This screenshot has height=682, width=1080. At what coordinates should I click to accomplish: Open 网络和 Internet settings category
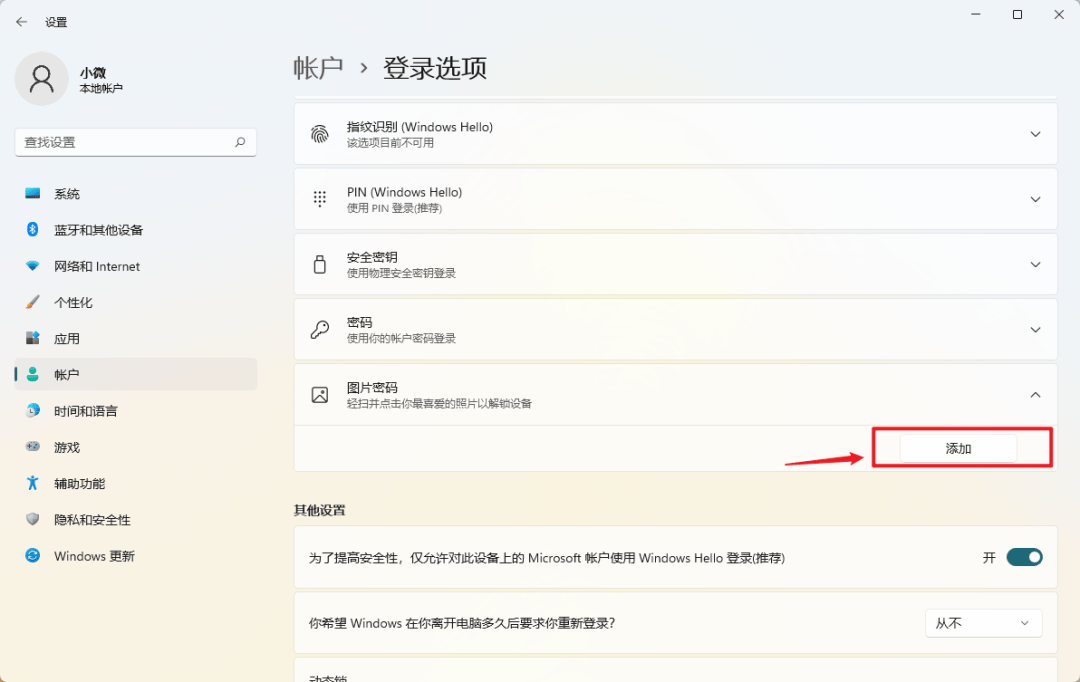tap(136, 266)
